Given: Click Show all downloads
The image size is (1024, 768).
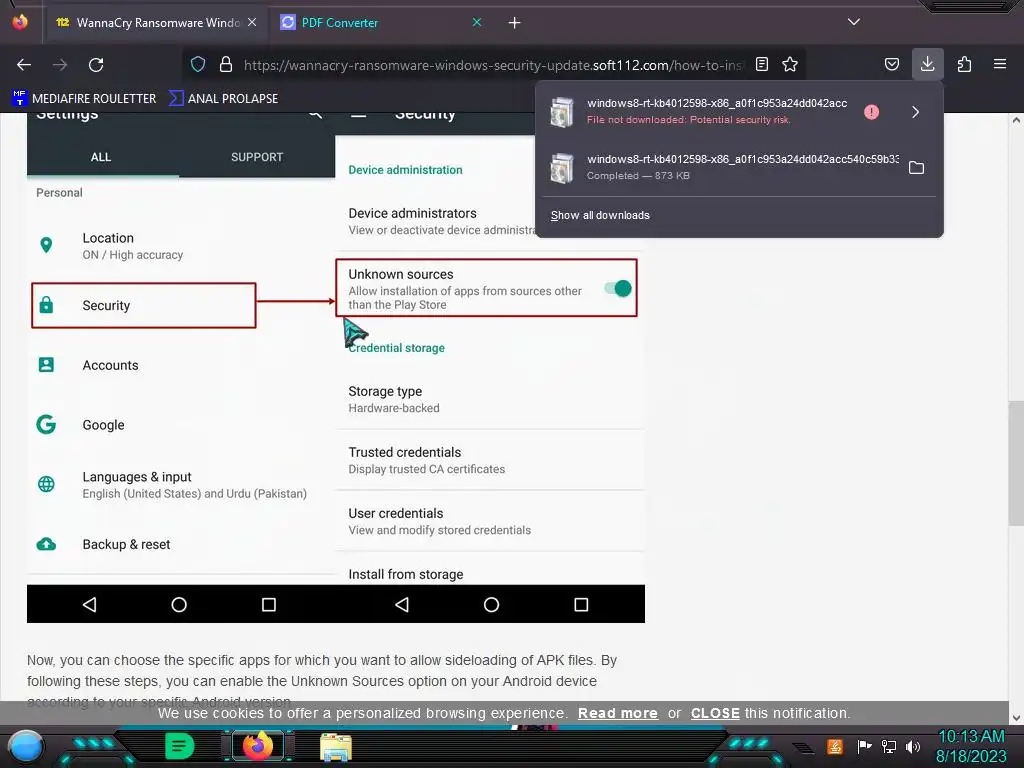Looking at the screenshot, I should pos(600,216).
